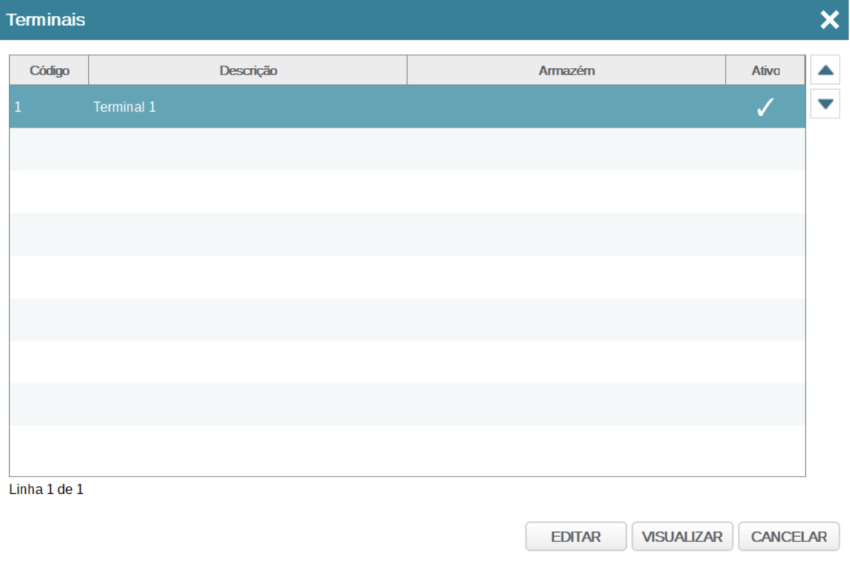Select the Terminal 1 description cell
850x568 pixels.
click(125, 107)
